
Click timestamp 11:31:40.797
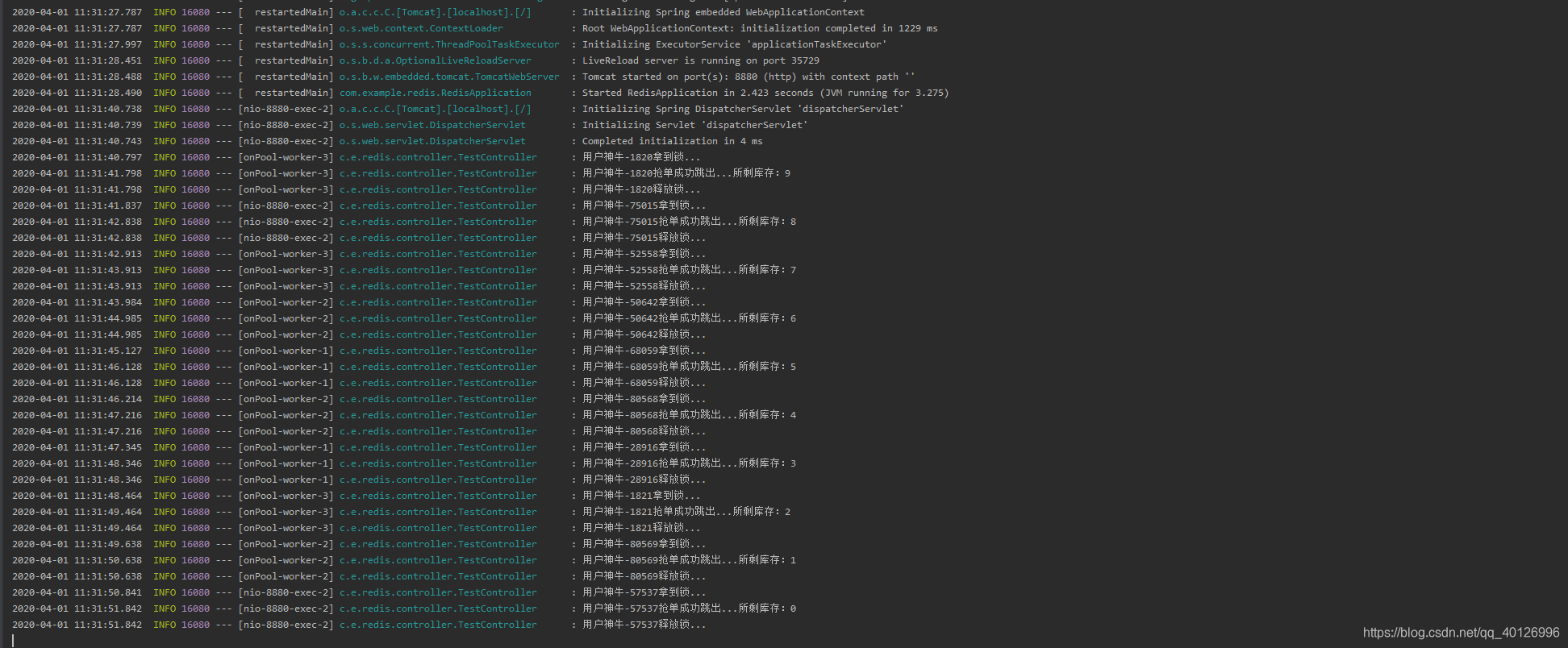tap(108, 157)
